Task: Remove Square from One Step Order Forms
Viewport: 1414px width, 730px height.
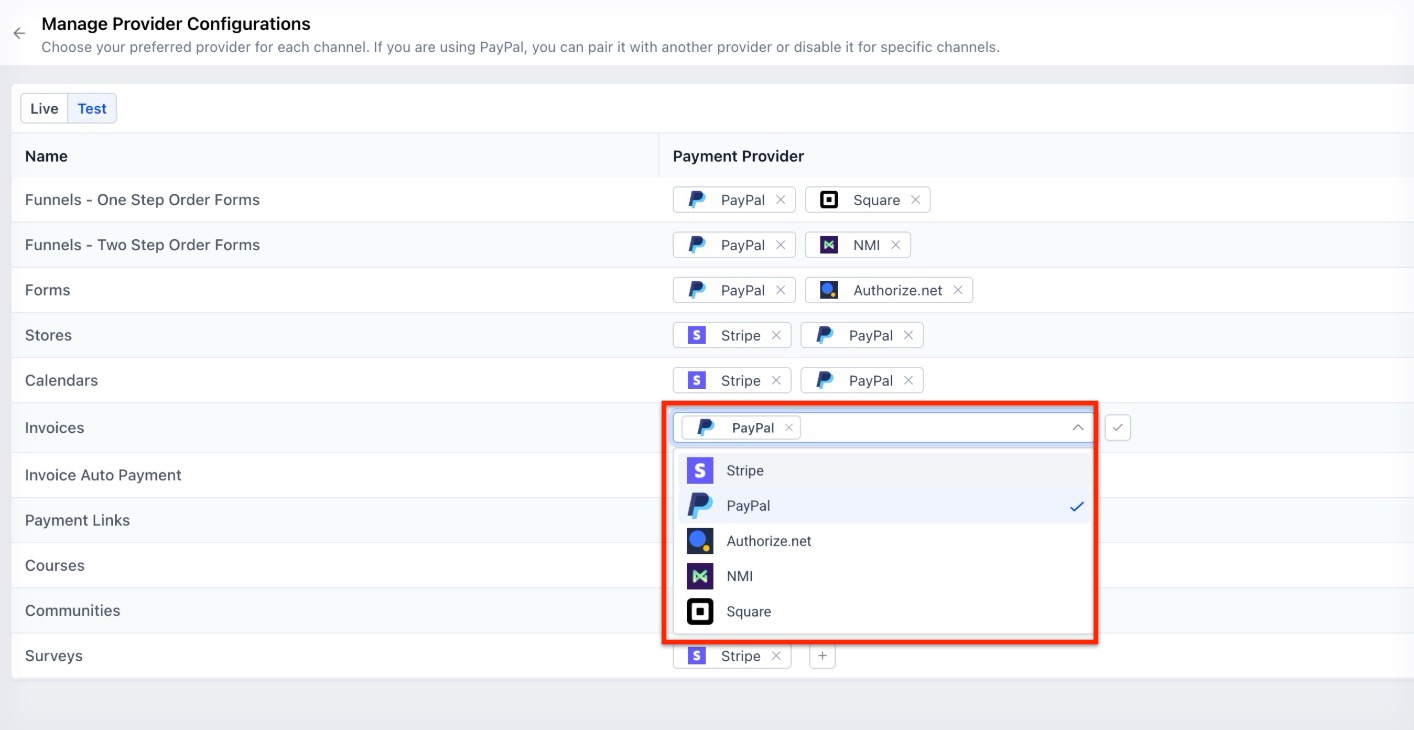Action: tap(915, 200)
